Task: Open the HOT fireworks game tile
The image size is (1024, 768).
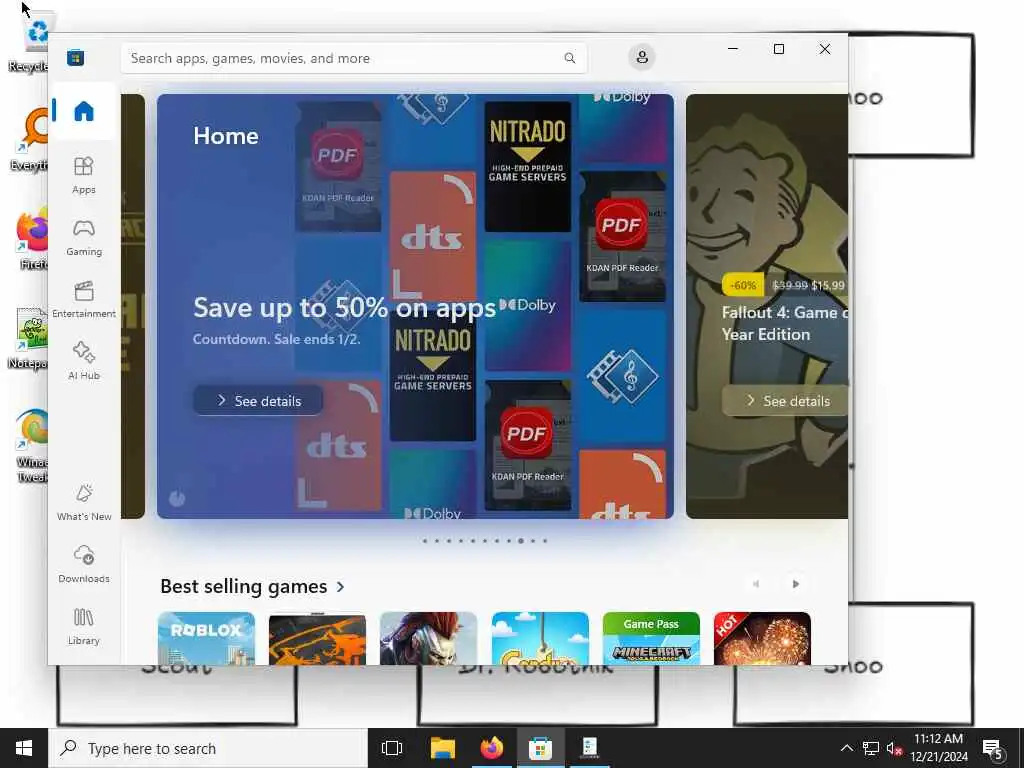Action: (x=762, y=638)
